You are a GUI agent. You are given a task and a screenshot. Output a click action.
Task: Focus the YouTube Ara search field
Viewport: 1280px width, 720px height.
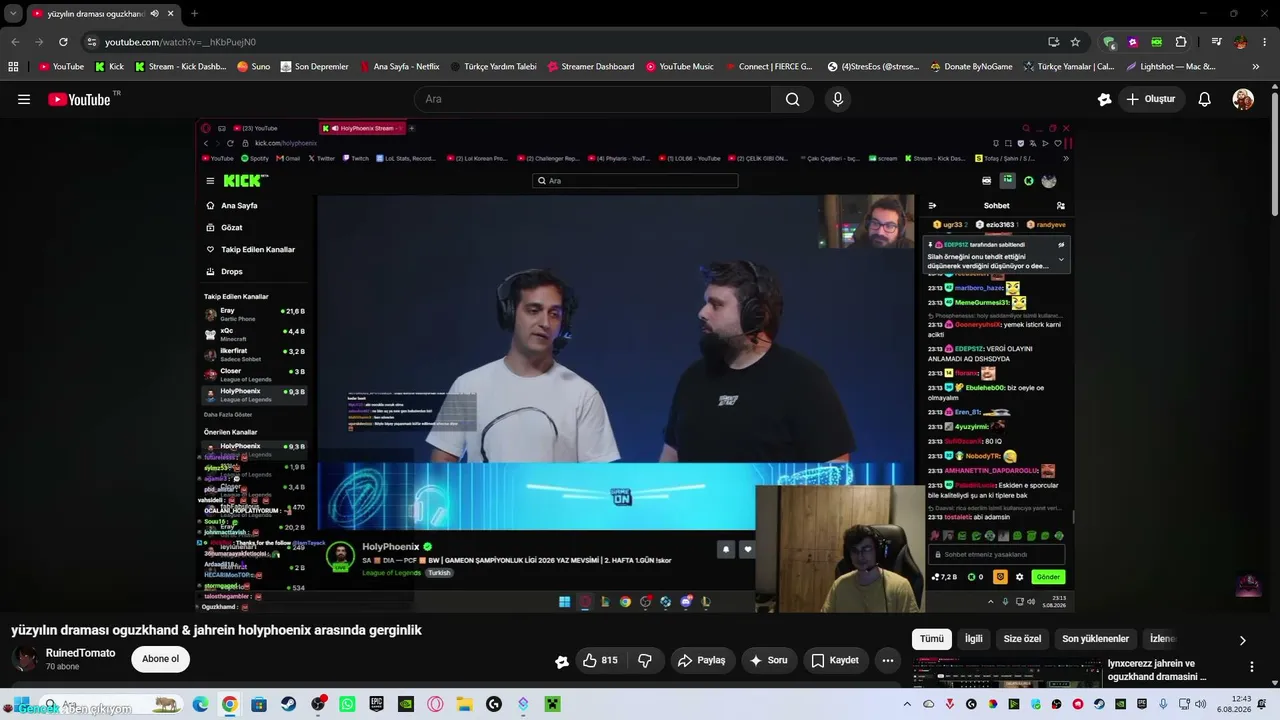tap(593, 99)
